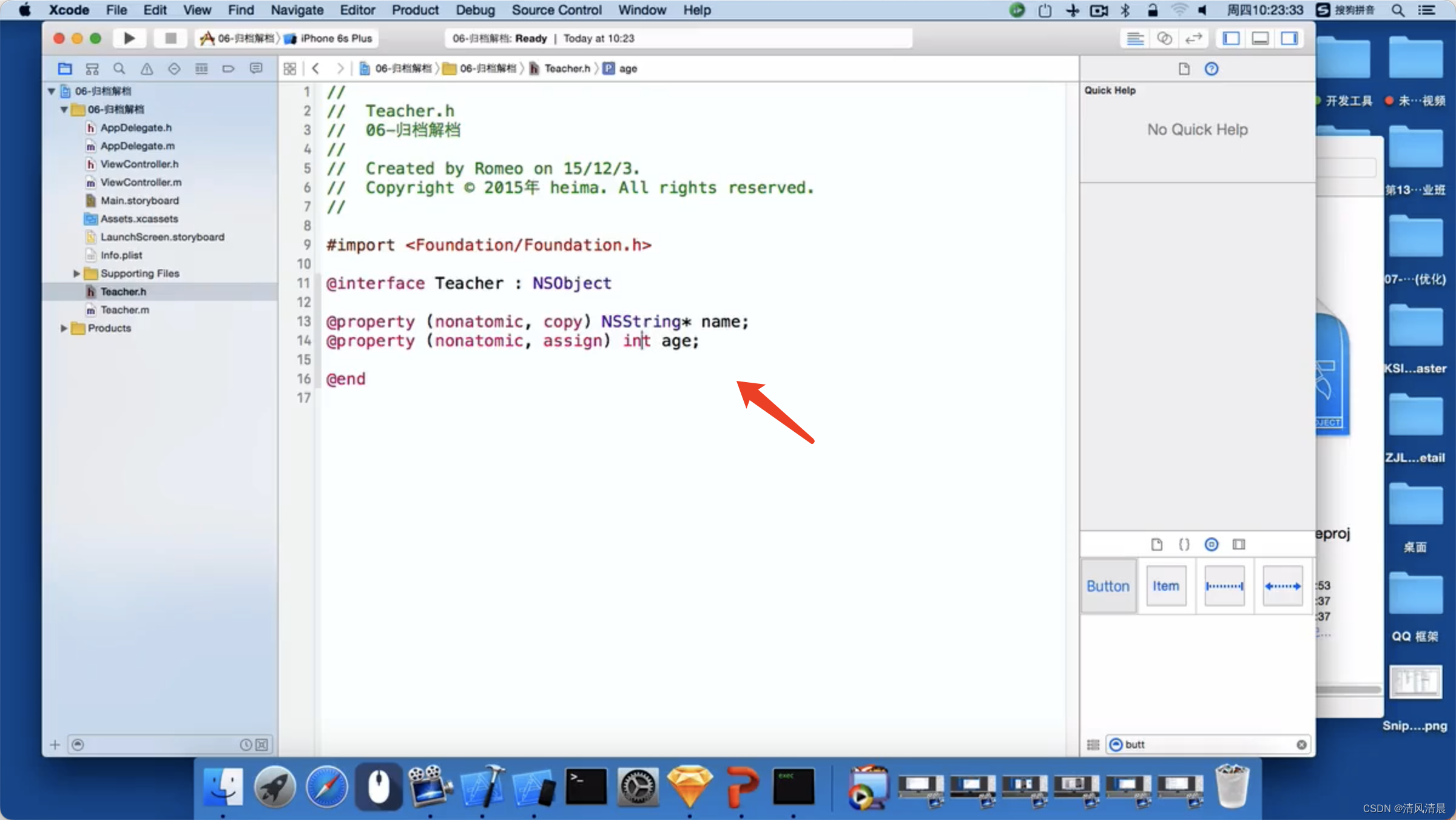Toggle recent files filter in navigator
Image resolution: width=1456 pixels, height=820 pixels.
246,745
